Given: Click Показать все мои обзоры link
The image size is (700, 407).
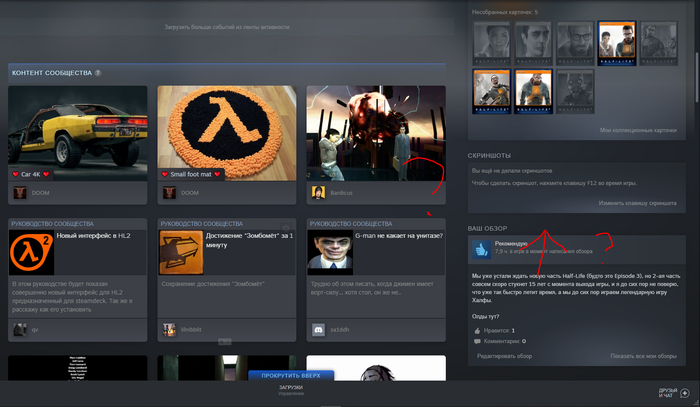Looking at the screenshot, I should pos(643,356).
